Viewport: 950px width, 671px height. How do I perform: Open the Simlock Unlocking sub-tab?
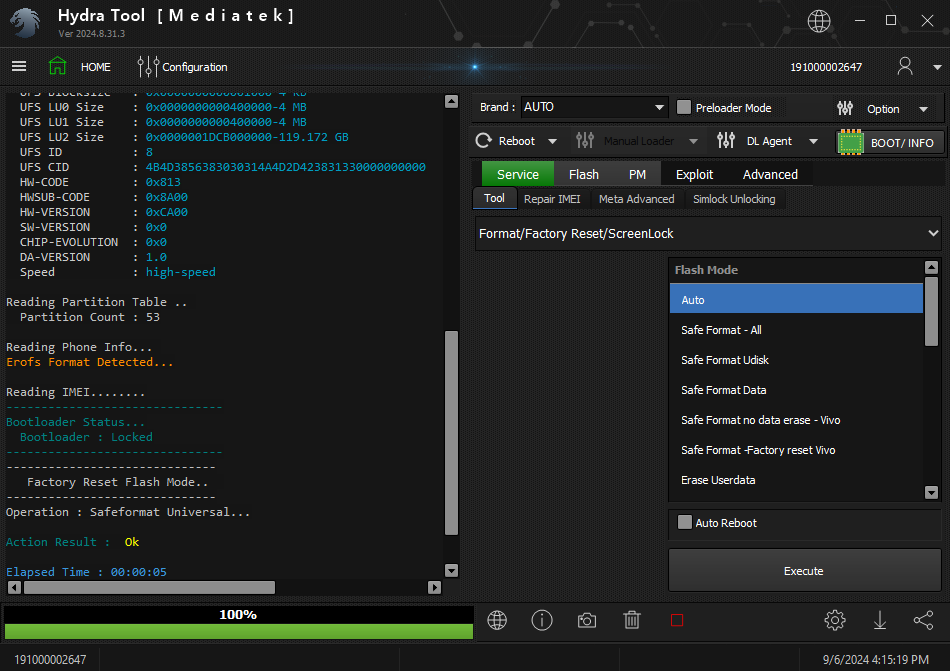(x=734, y=199)
